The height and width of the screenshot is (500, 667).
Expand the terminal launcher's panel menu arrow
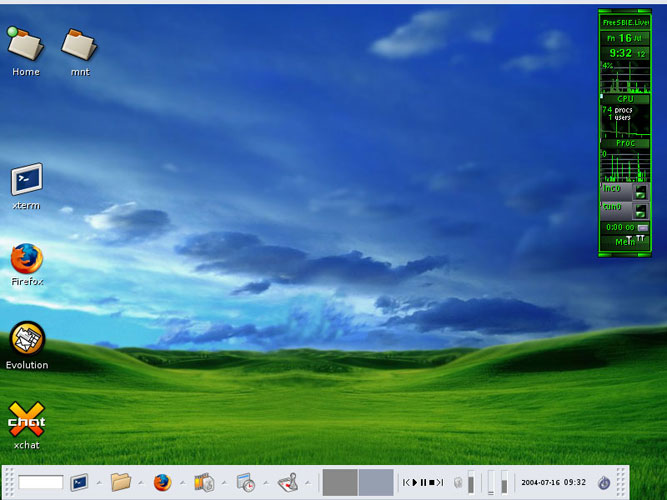click(x=99, y=483)
